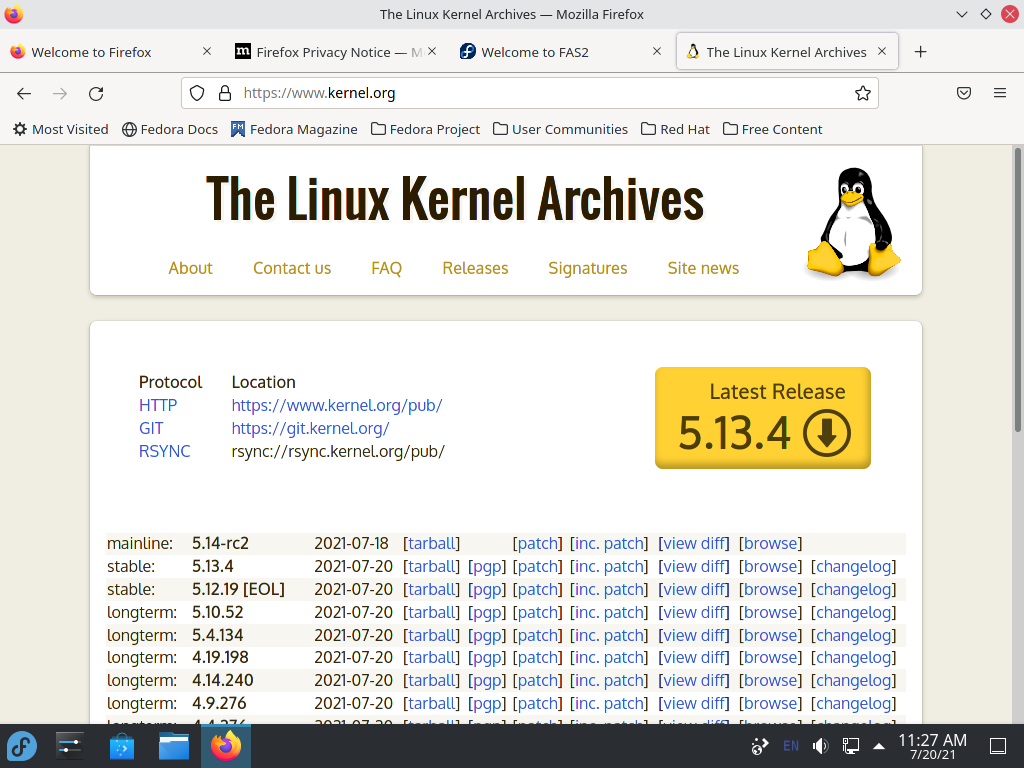
Task: Download Latest Release 5.13.4
Action: (x=763, y=418)
